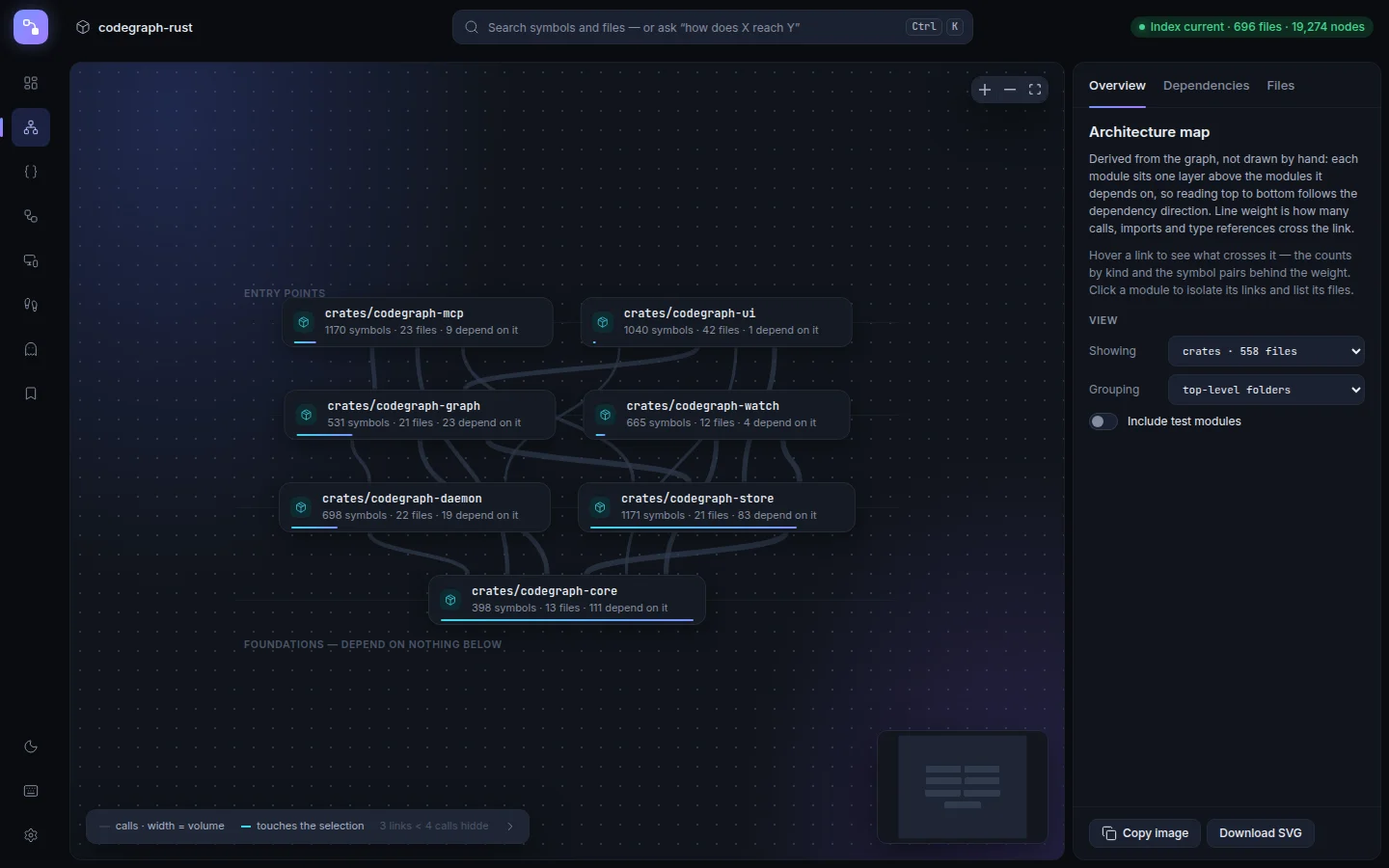This screenshot has height=868, width=1389.
Task: Select the architecture map sidebar icon
Action: point(31,127)
